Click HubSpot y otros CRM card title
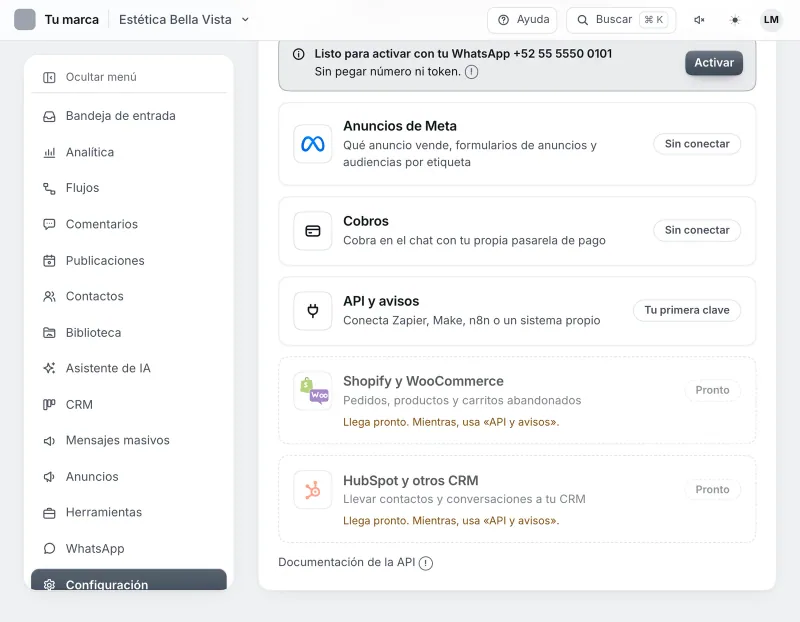 [x=411, y=481]
